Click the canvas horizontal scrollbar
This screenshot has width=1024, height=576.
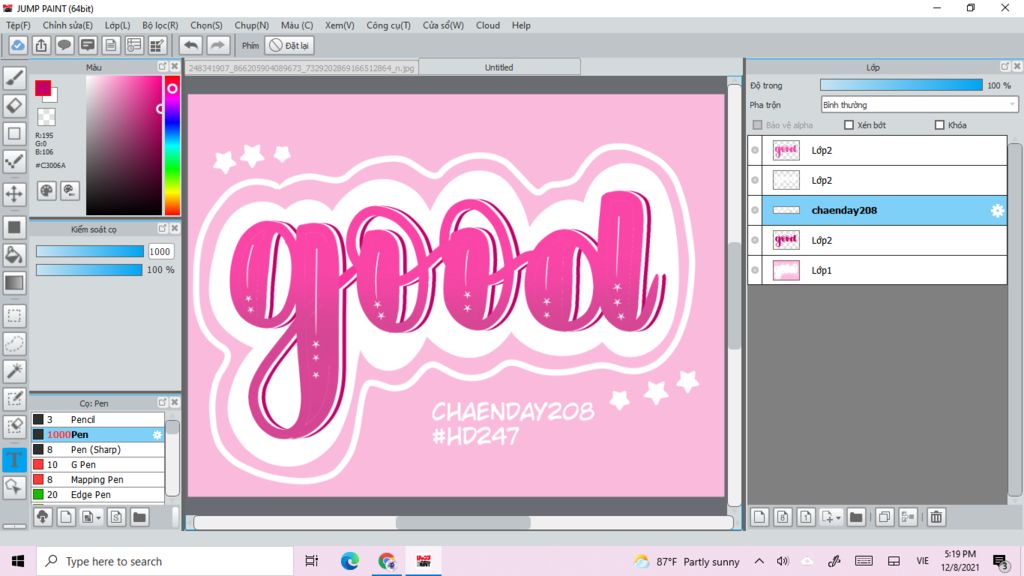point(463,522)
